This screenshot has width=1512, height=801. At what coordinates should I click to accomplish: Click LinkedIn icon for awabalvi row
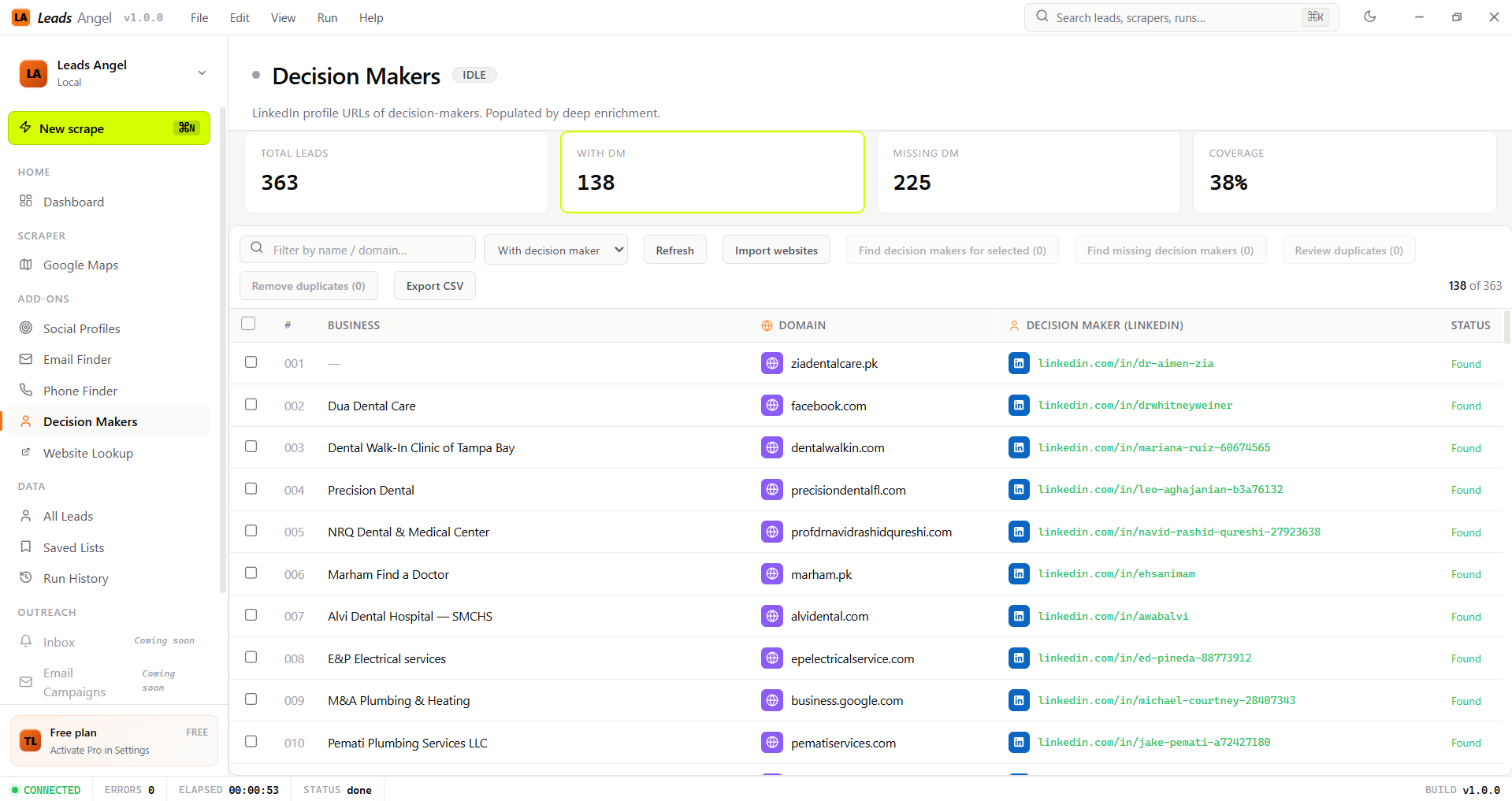pos(1019,616)
